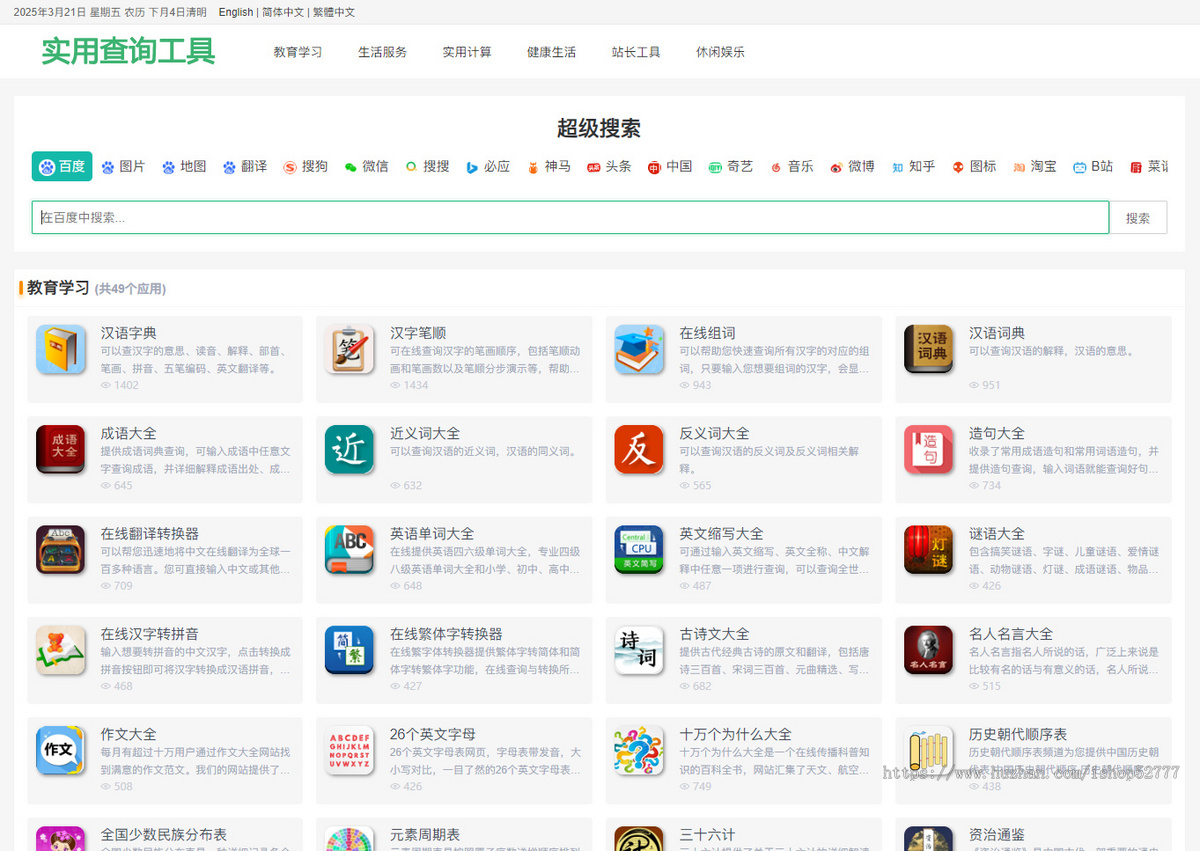Screen dimensions: 1200x851
Task: Open the 汉语字典 dictionary app icon
Action: [61, 350]
